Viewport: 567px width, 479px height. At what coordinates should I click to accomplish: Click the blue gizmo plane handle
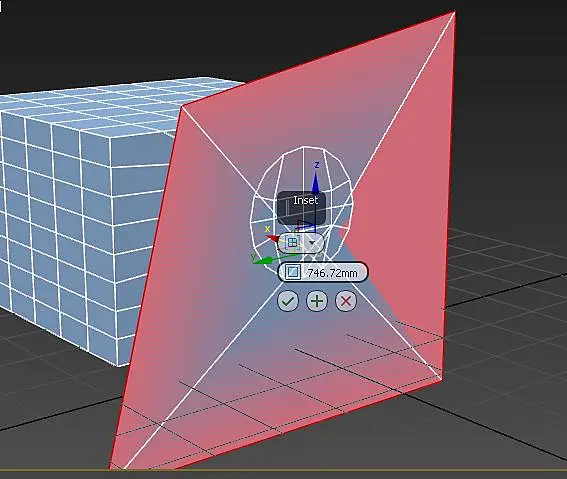click(x=306, y=225)
